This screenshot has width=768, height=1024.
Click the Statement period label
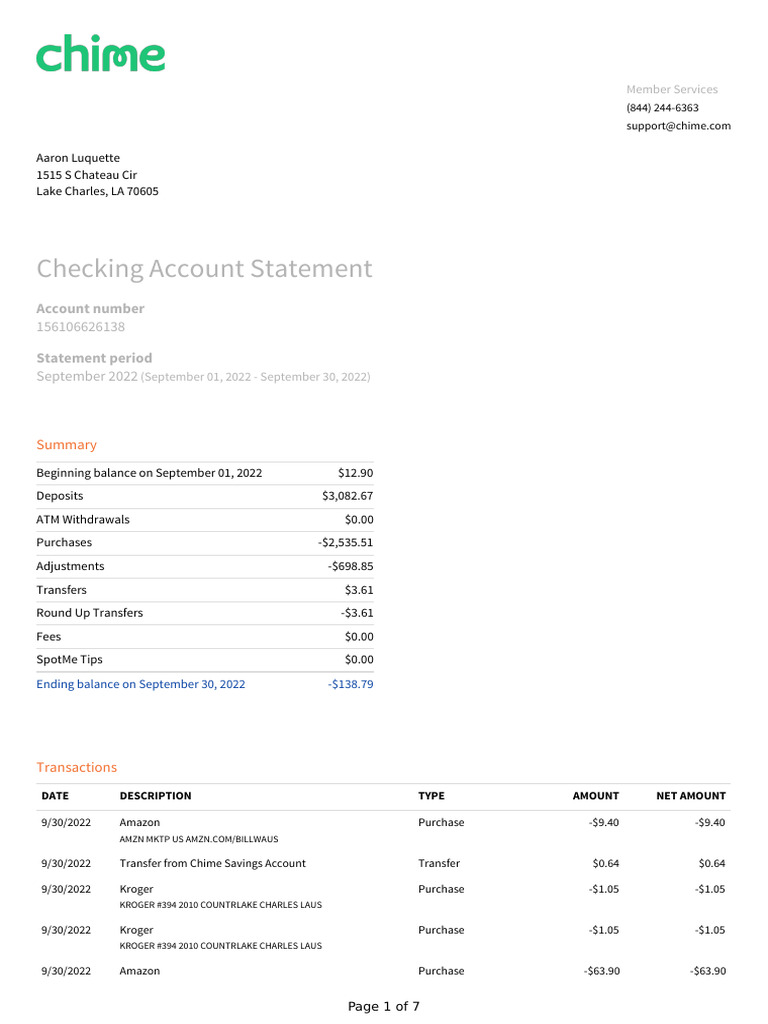94,358
